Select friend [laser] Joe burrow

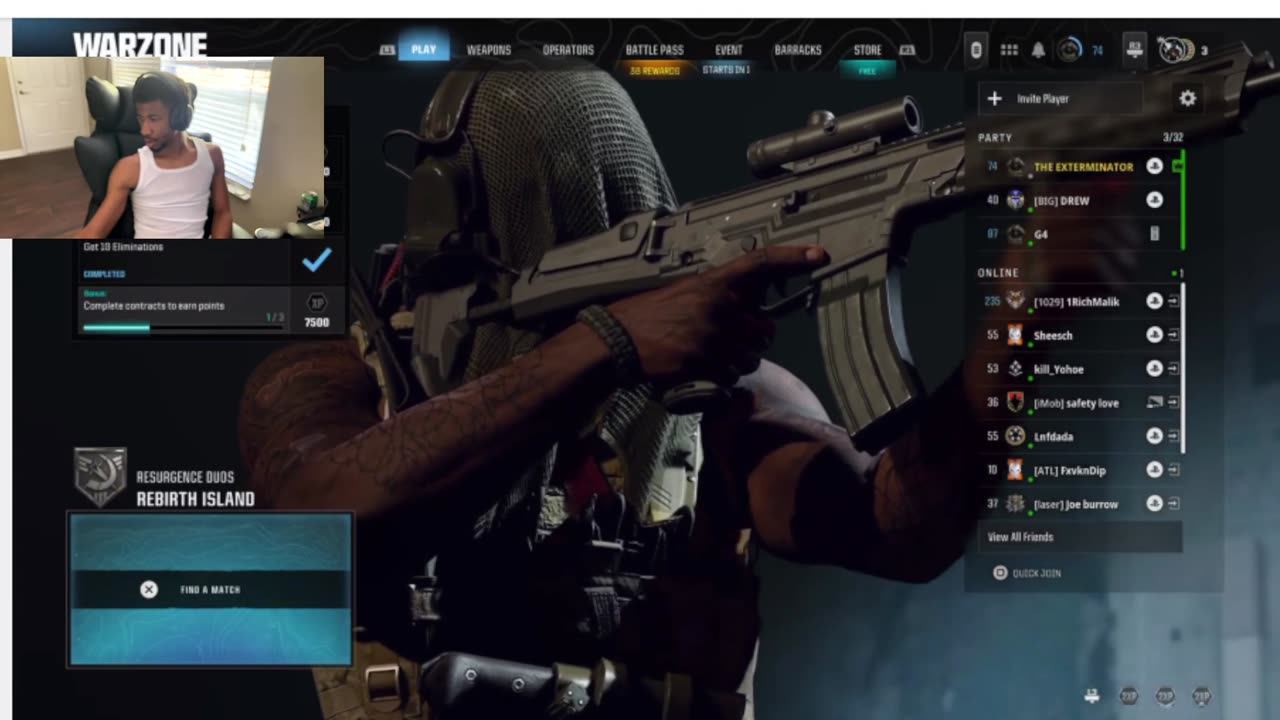tap(1080, 504)
